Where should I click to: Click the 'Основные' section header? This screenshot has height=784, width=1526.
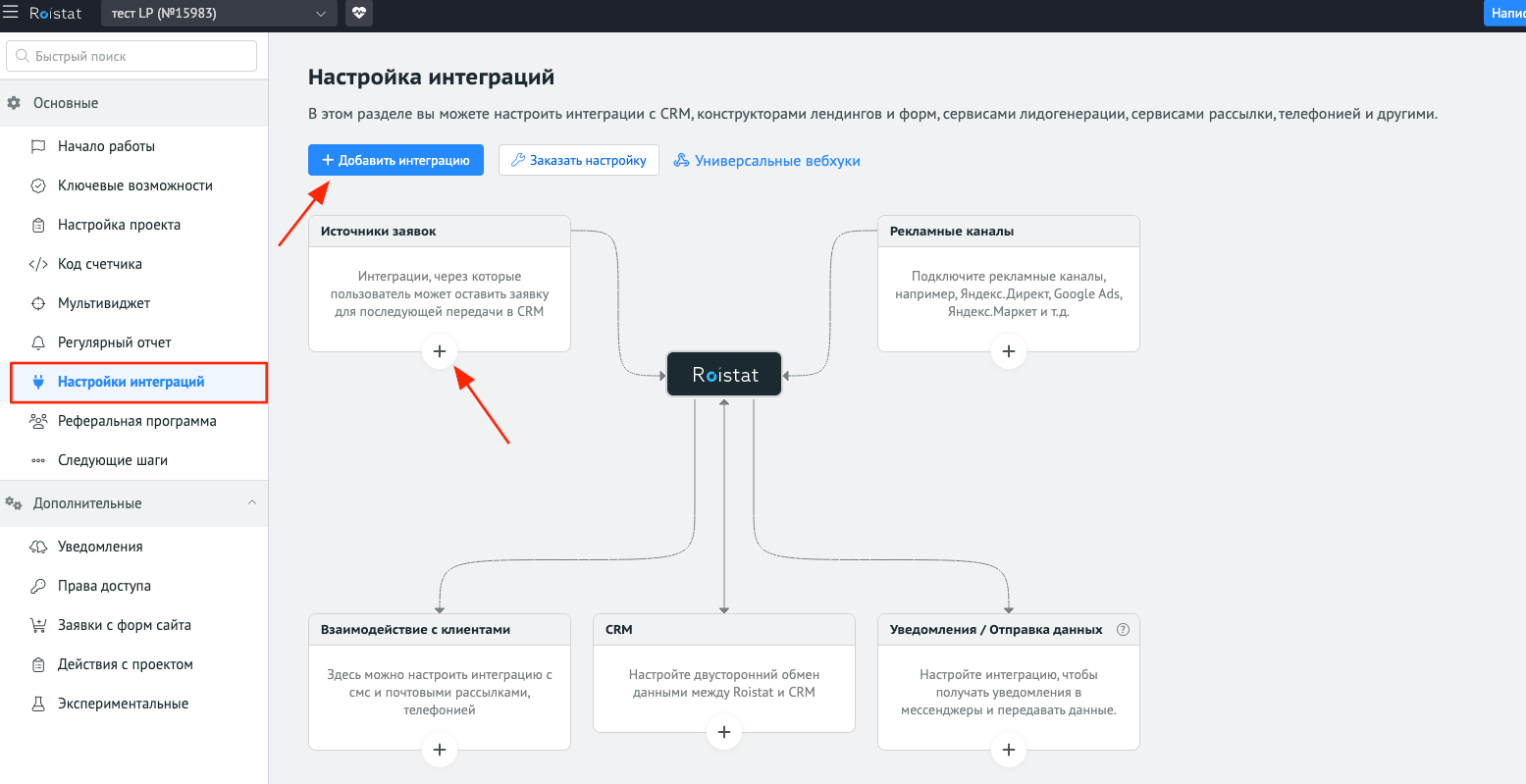(133, 103)
